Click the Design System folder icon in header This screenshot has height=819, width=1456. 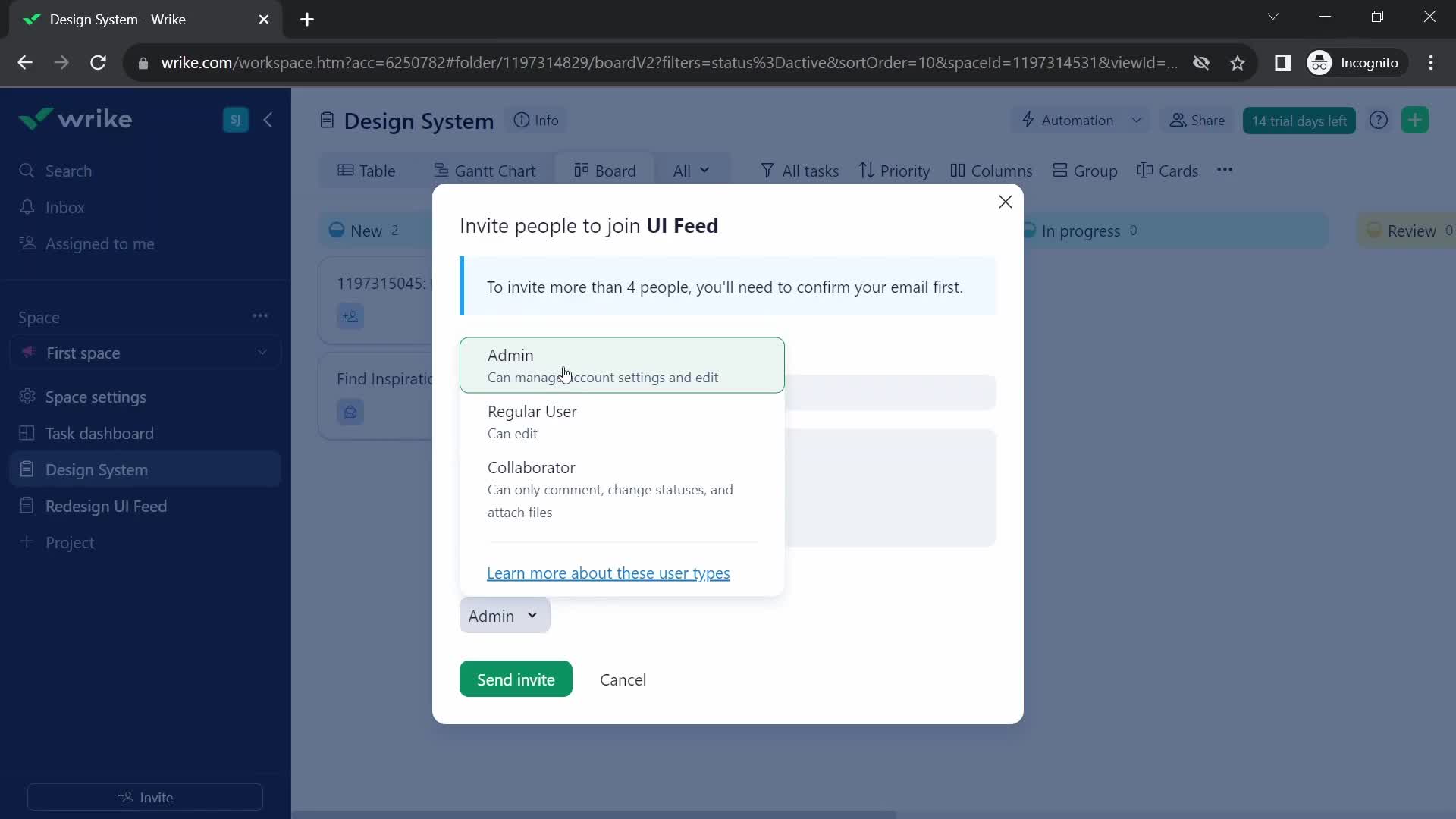pyautogui.click(x=327, y=121)
